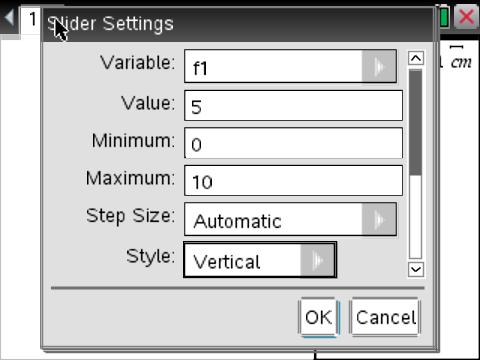Click the battery status icon

coord(444,17)
